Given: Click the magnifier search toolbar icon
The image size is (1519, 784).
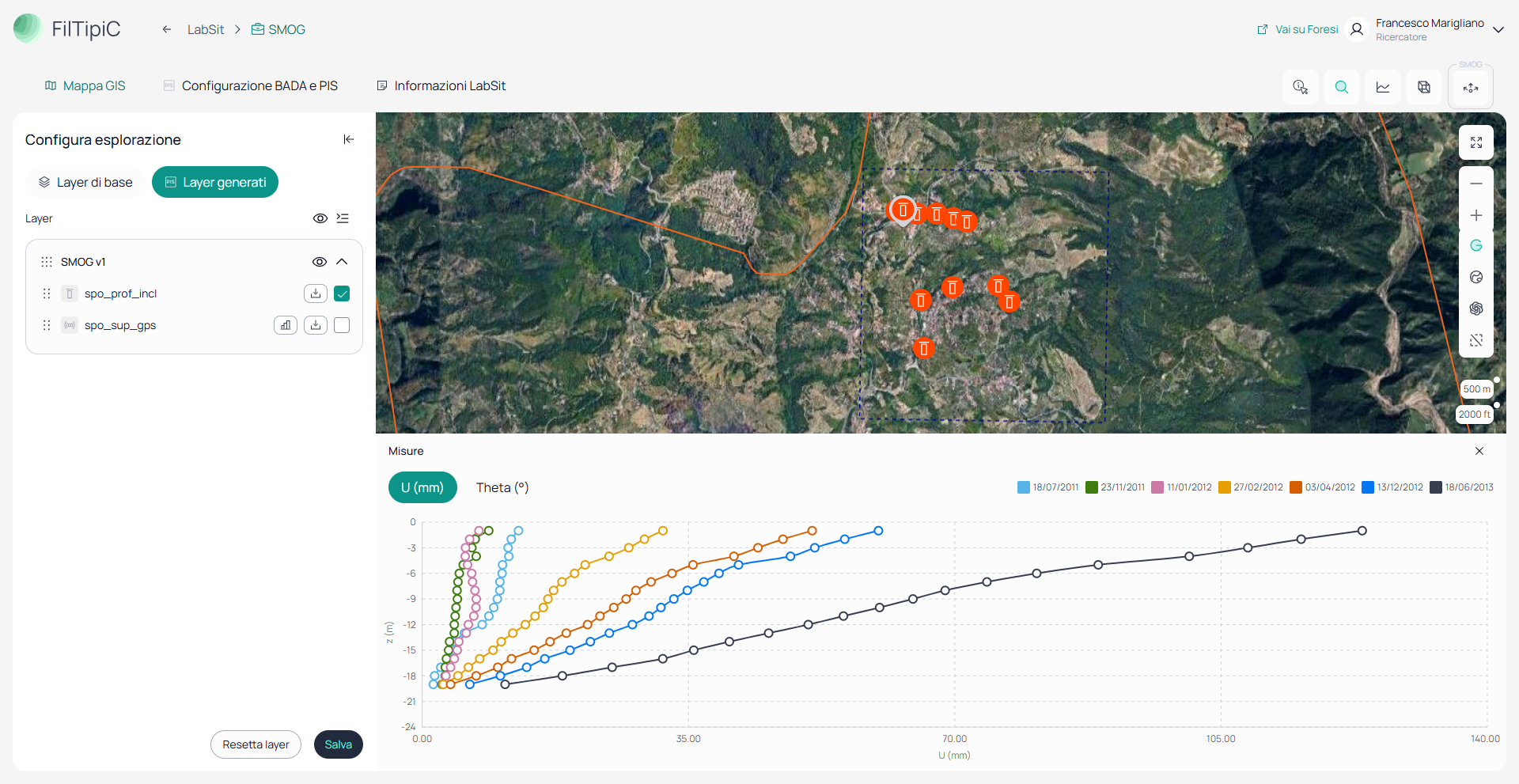Looking at the screenshot, I should point(1342,87).
